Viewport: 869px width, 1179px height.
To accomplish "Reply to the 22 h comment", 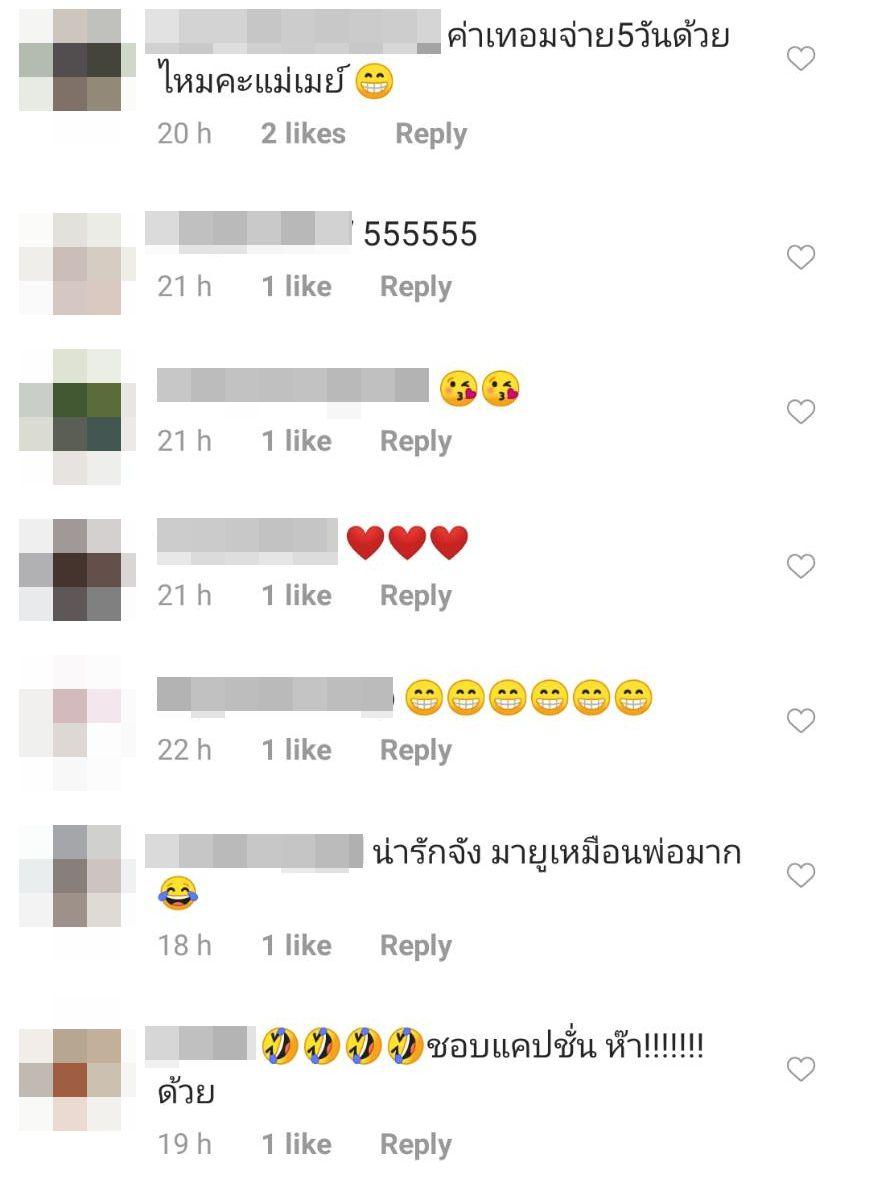I will 416,750.
